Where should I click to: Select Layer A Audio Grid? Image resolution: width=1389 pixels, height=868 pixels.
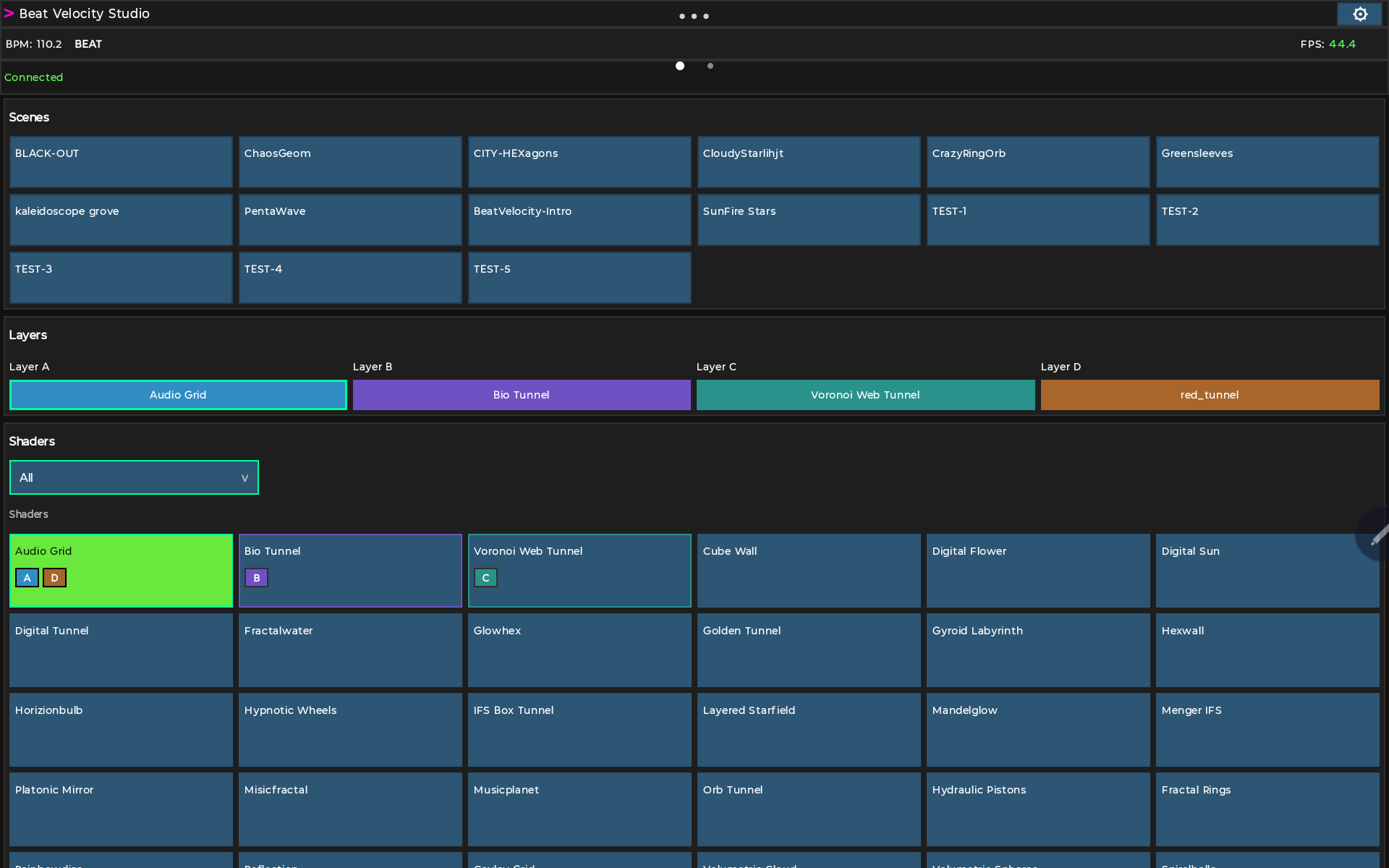click(x=178, y=395)
